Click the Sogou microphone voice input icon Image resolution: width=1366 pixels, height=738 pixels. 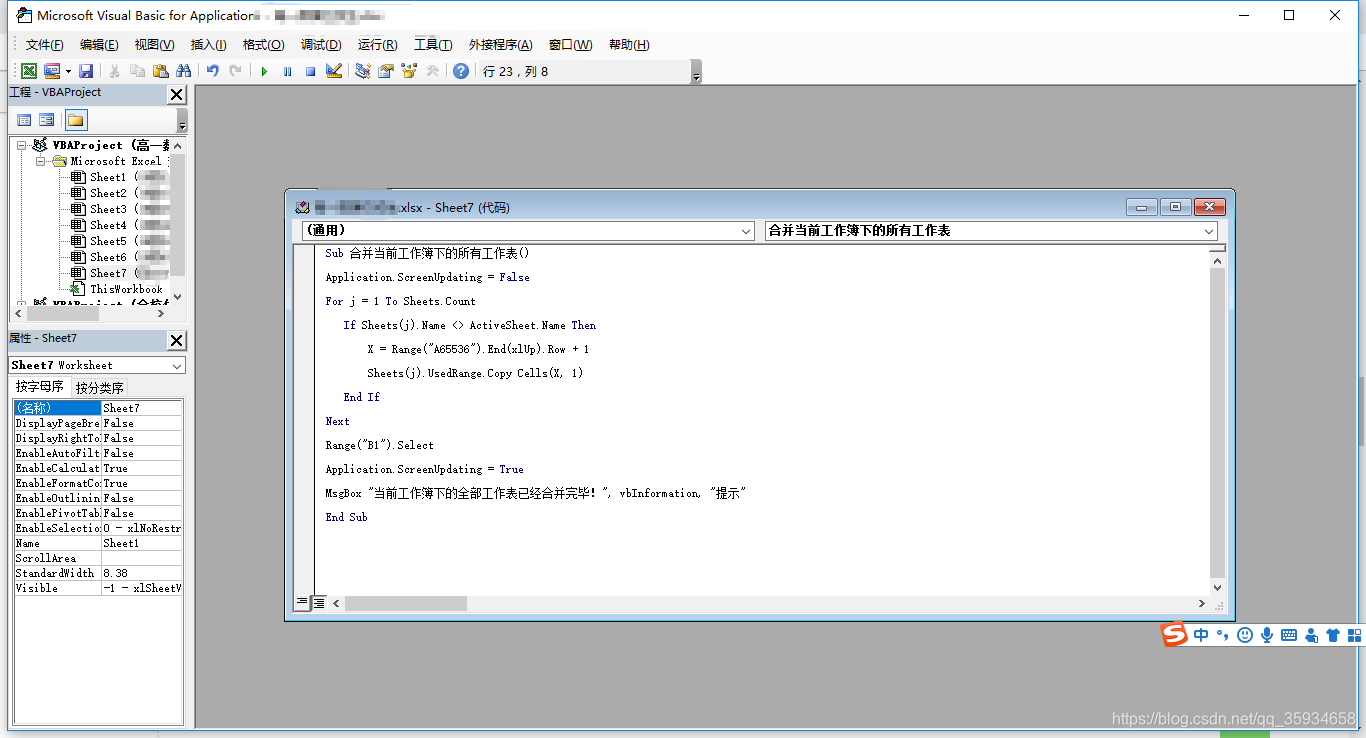1267,635
